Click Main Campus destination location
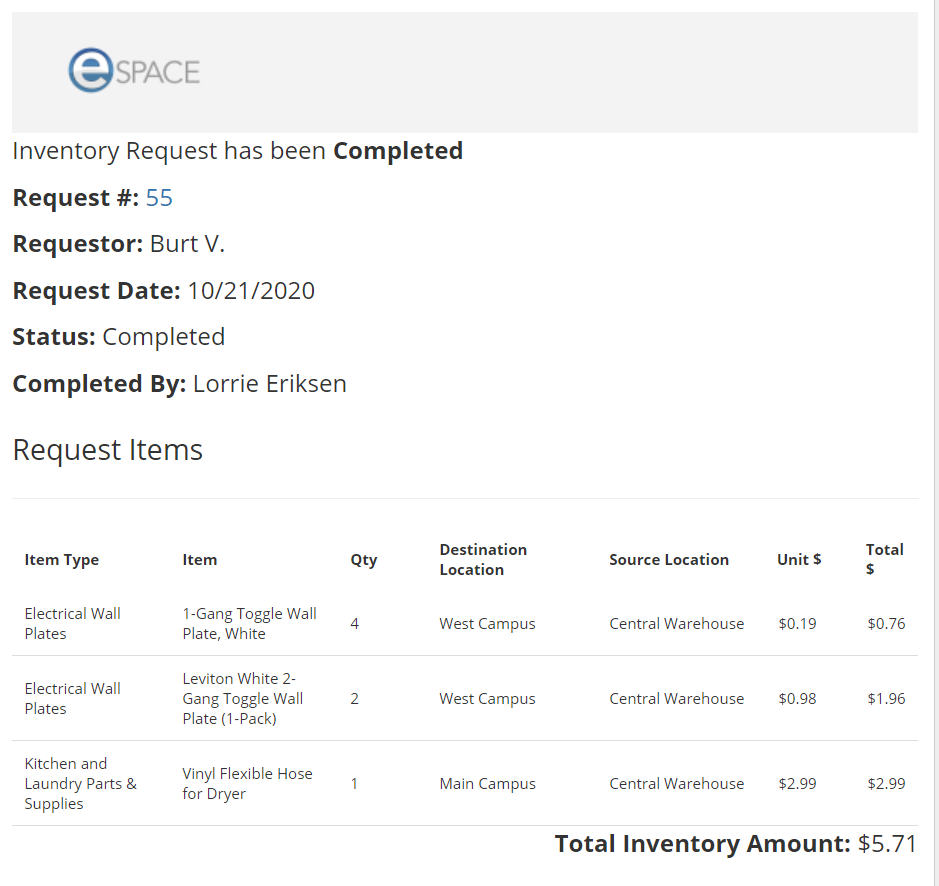Image resolution: width=939 pixels, height=886 pixels. (487, 784)
